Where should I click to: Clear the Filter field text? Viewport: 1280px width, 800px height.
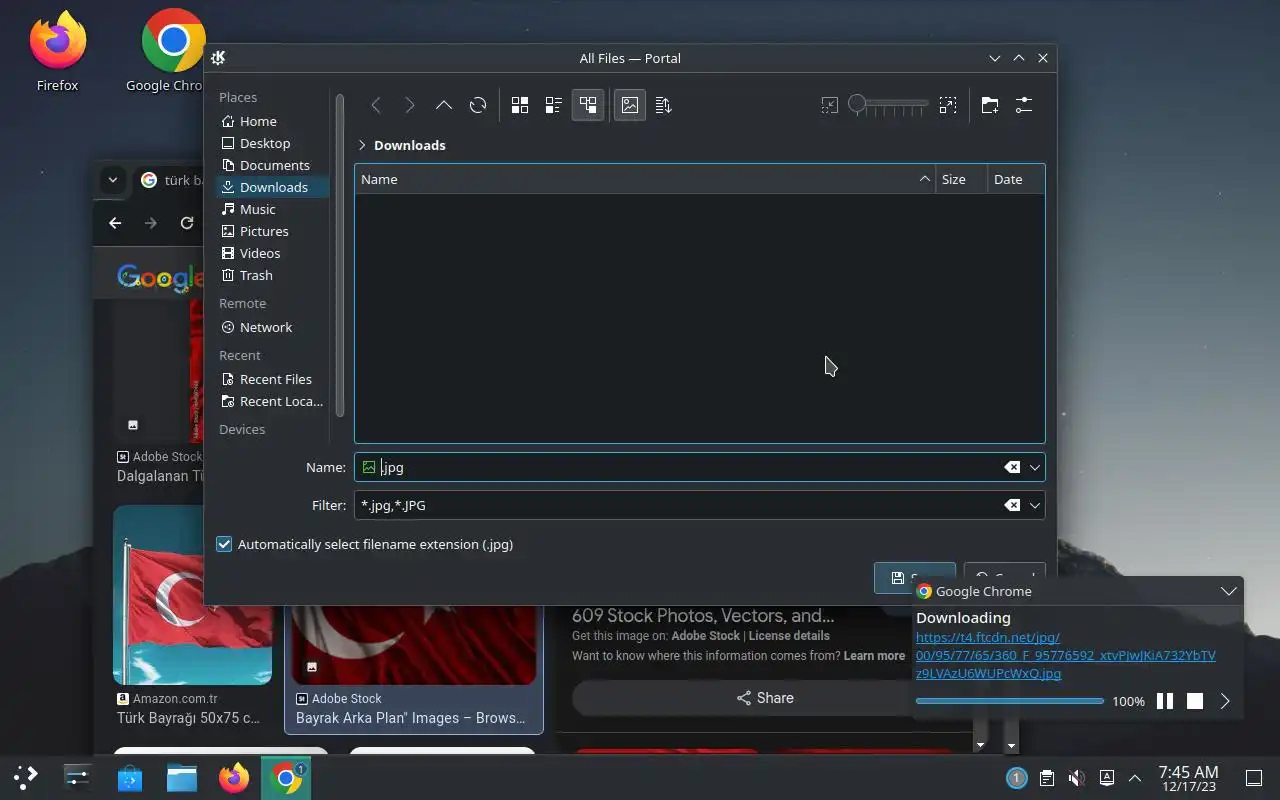[1012, 505]
